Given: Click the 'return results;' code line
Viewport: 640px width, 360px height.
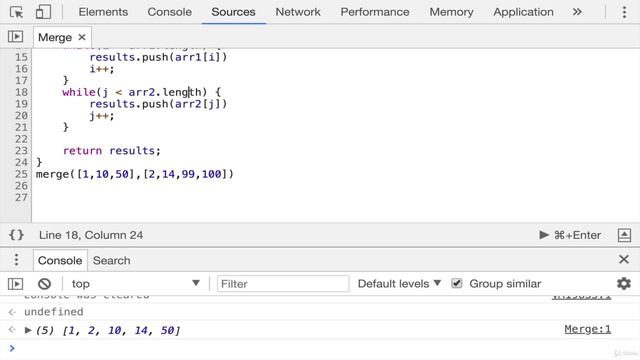Looking at the screenshot, I should coord(112,151).
